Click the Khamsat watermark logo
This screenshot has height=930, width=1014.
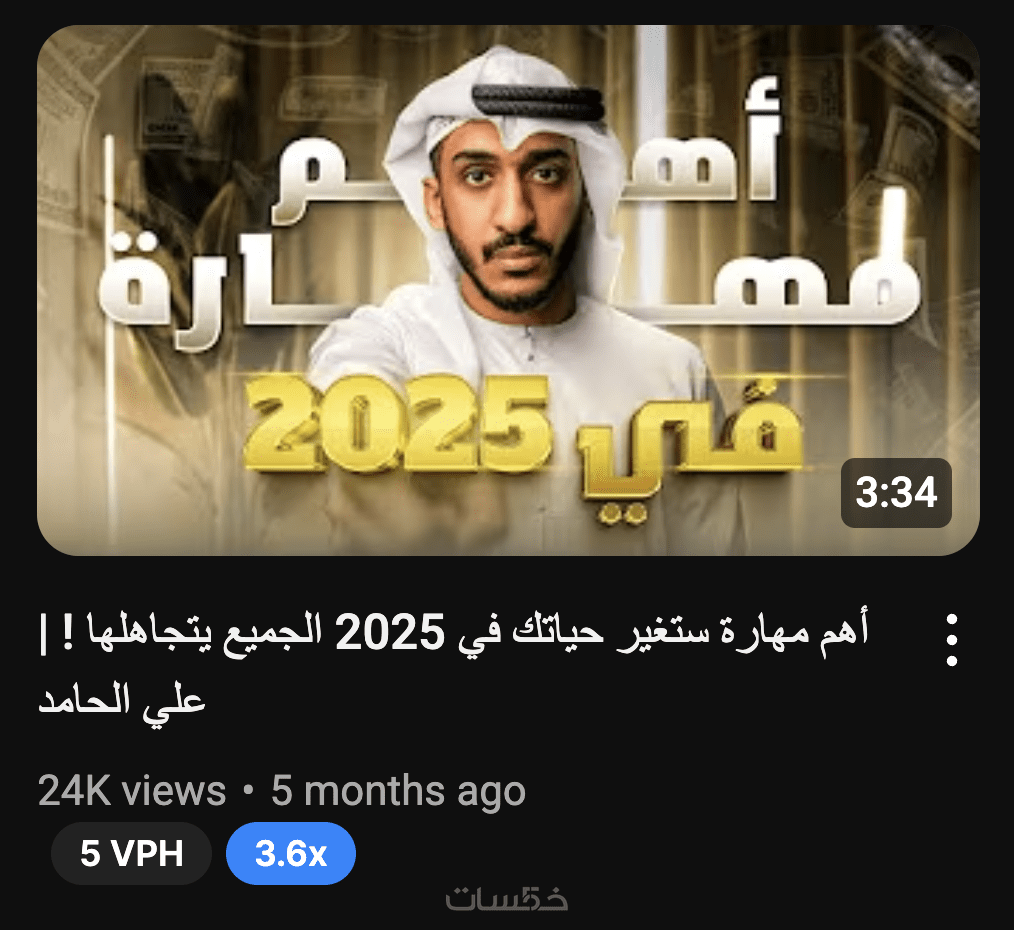pos(506,900)
